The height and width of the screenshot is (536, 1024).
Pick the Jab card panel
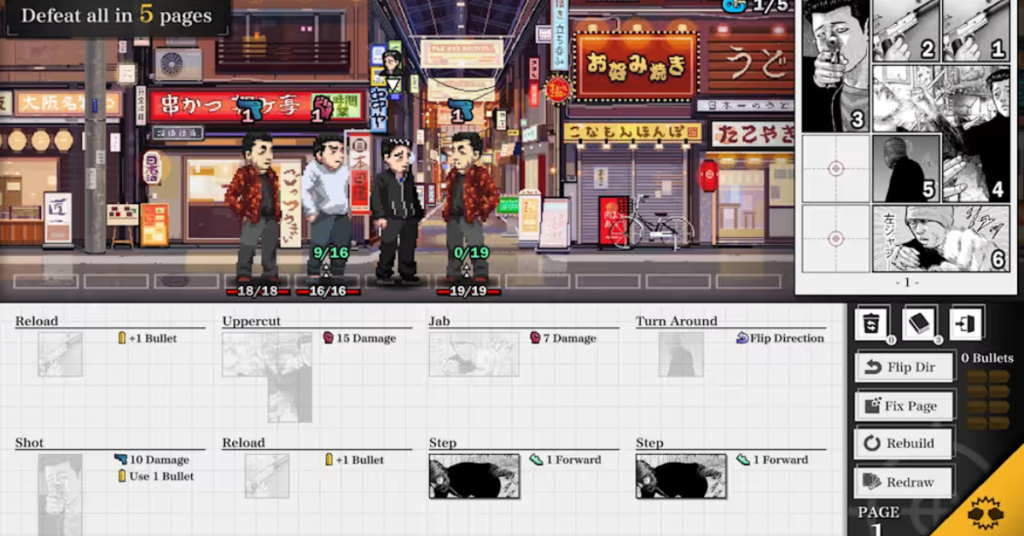473,354
